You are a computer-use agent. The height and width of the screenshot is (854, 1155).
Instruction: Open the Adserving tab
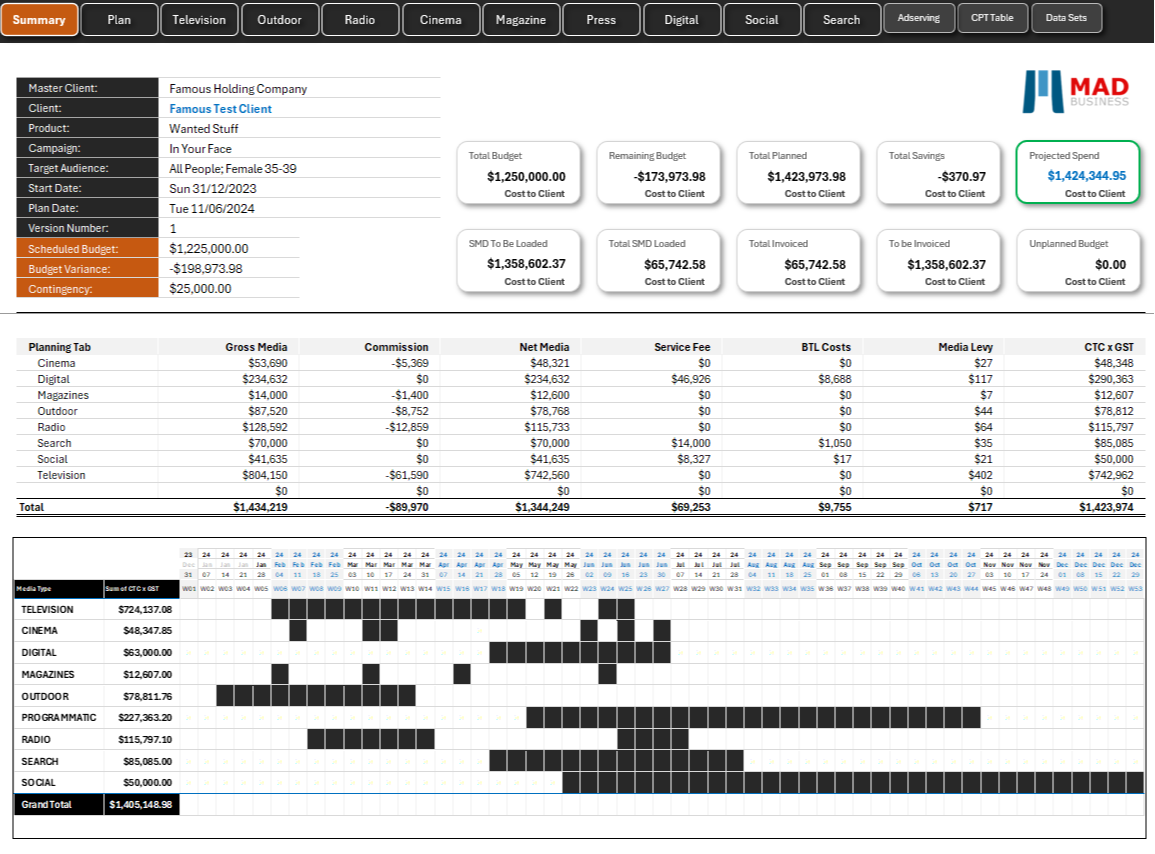pos(919,18)
